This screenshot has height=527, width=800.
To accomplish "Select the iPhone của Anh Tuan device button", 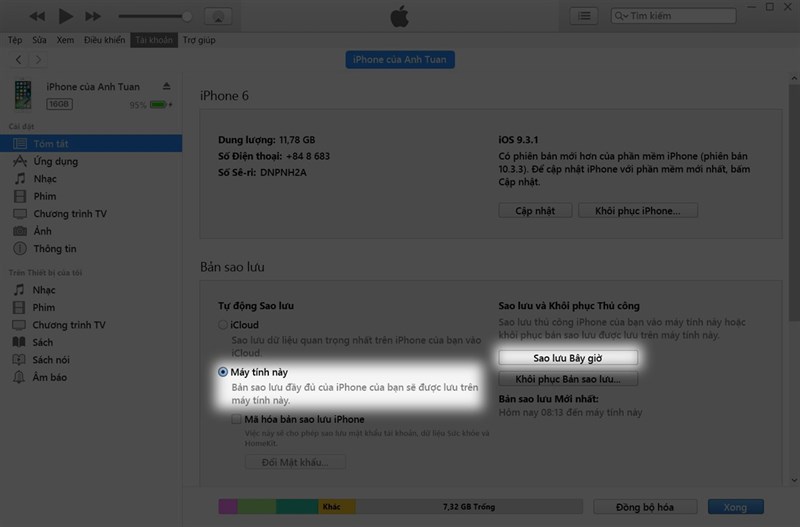I will (x=400, y=60).
